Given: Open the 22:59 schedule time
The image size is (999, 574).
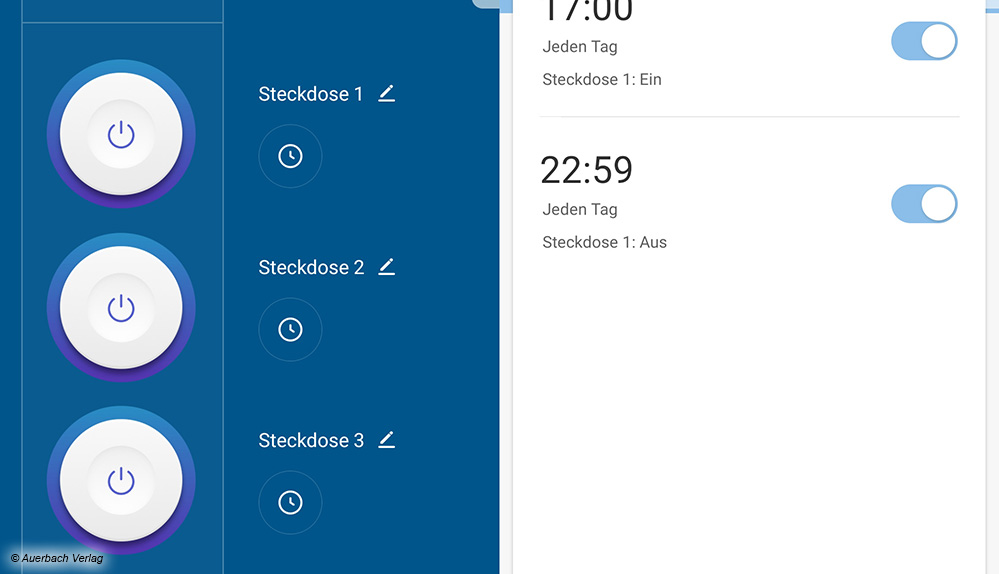Looking at the screenshot, I should tap(587, 170).
